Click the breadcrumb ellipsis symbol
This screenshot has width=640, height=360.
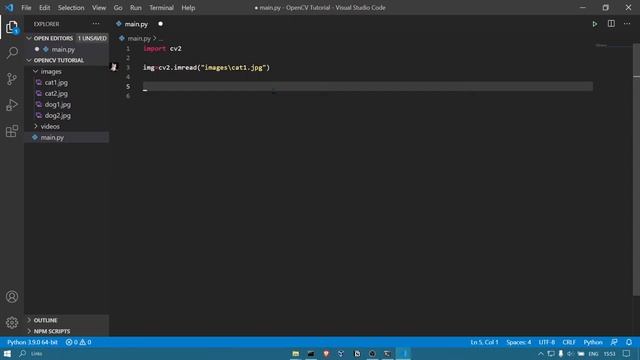pos(161,39)
